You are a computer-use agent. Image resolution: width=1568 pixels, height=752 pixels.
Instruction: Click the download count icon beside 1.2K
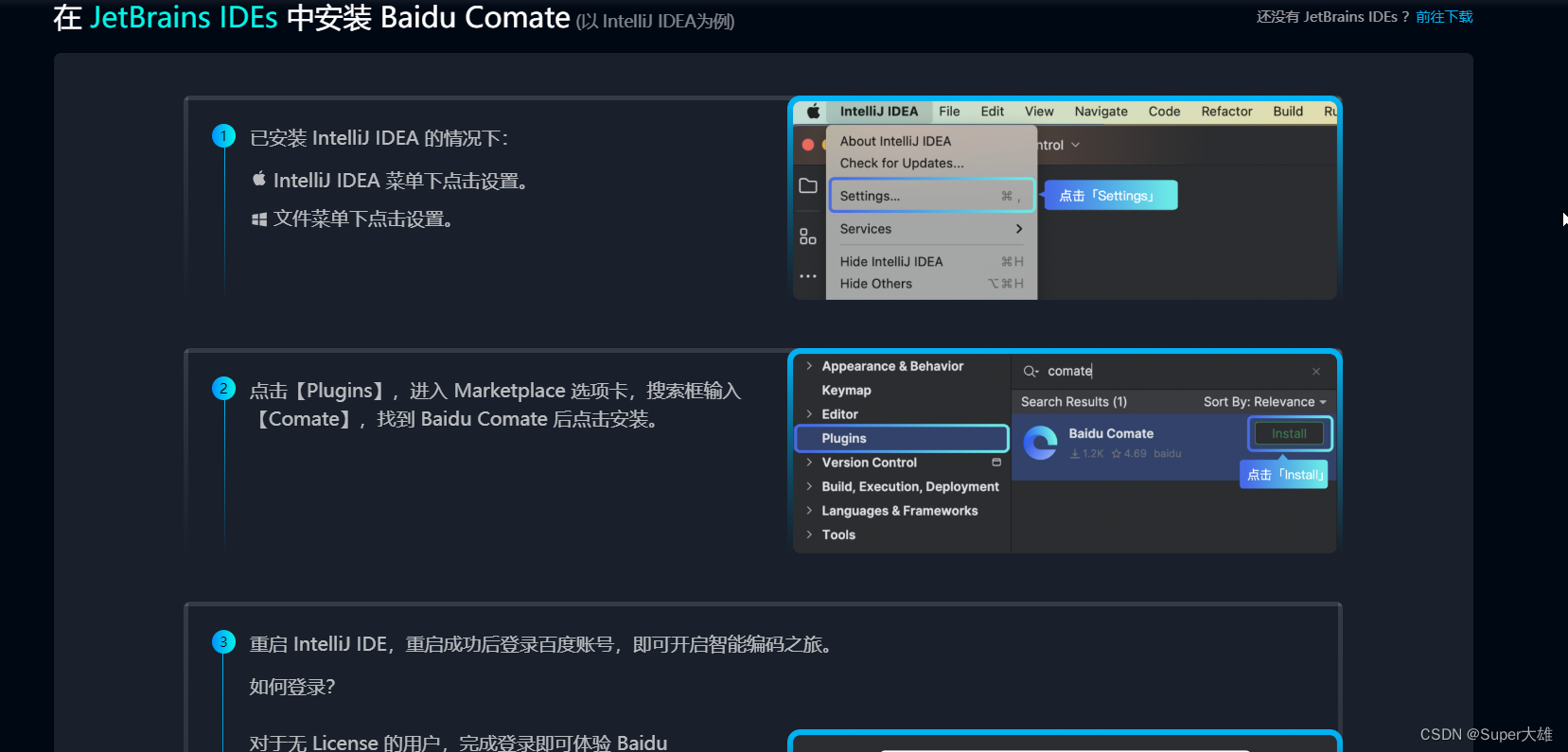click(1075, 454)
